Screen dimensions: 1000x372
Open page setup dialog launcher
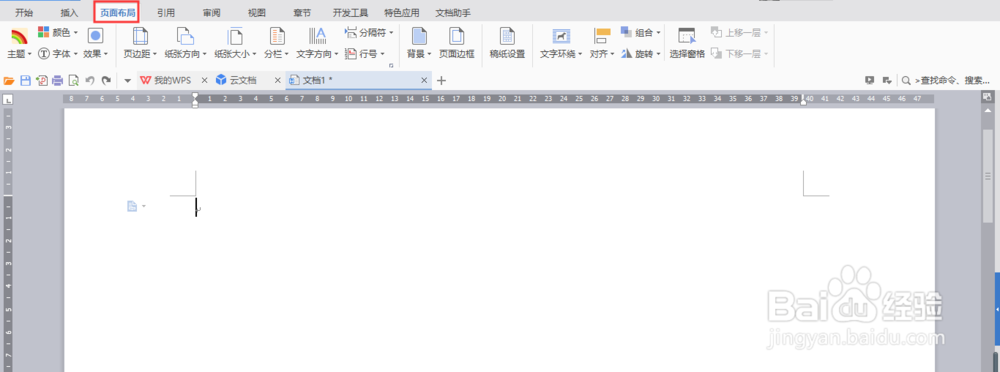[x=391, y=65]
